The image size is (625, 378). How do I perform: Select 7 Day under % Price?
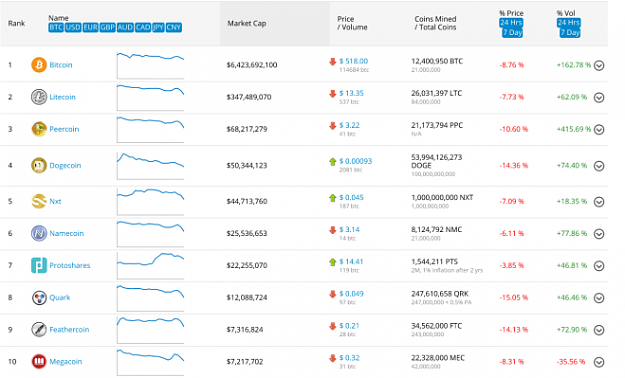point(513,33)
